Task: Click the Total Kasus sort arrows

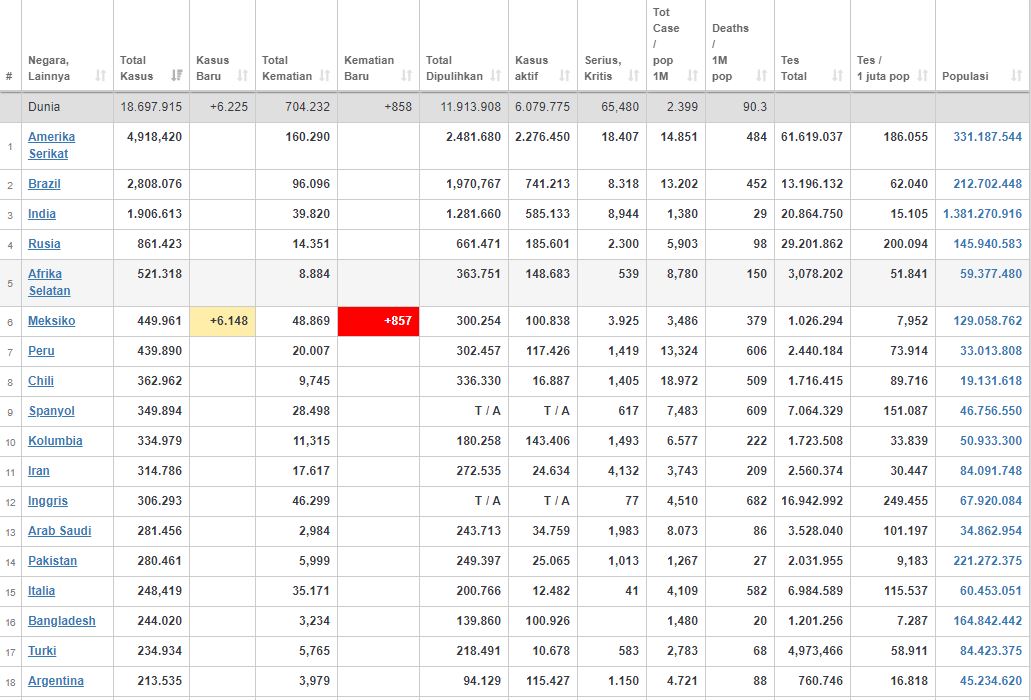Action: point(177,76)
